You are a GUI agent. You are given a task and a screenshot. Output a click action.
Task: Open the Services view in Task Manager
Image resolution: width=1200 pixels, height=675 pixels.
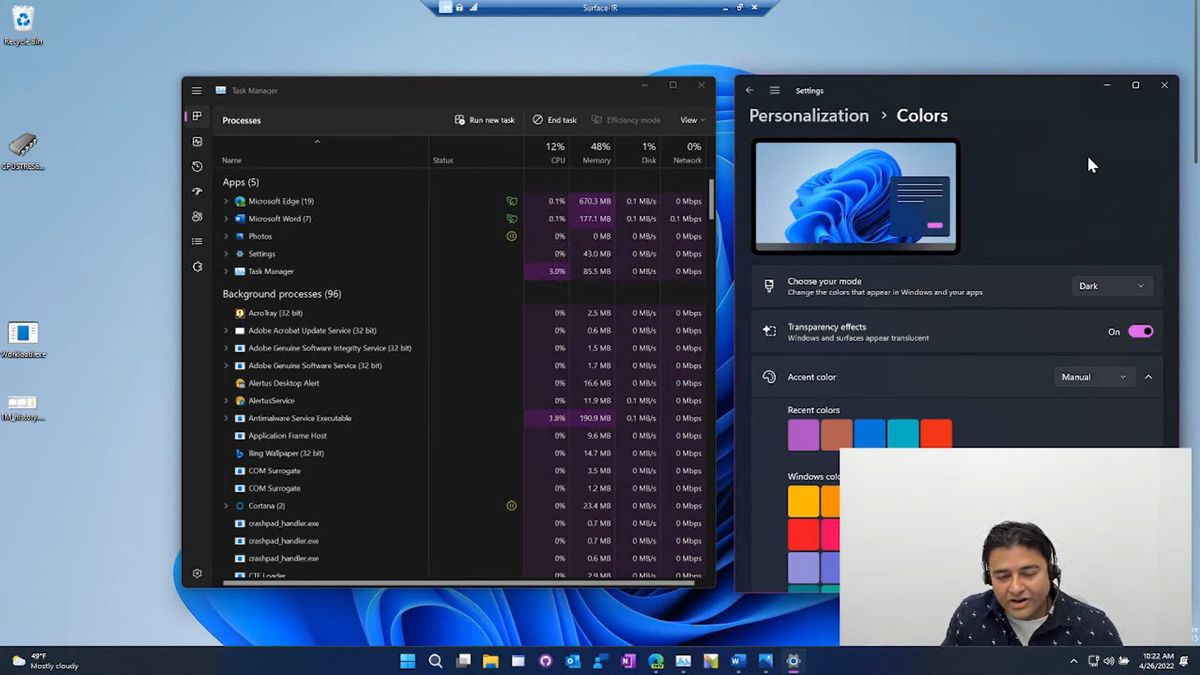coord(197,266)
